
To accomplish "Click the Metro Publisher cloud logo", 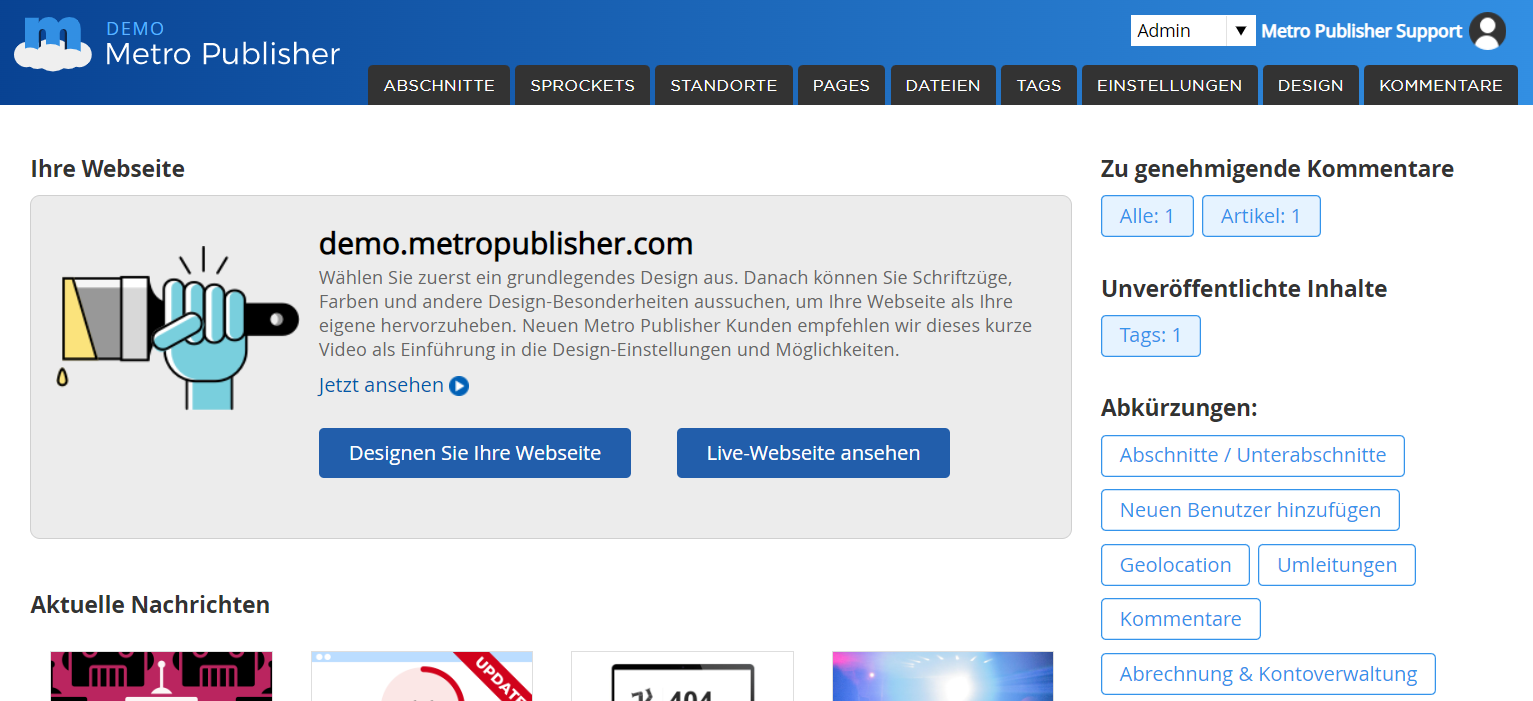I will pyautogui.click(x=52, y=43).
